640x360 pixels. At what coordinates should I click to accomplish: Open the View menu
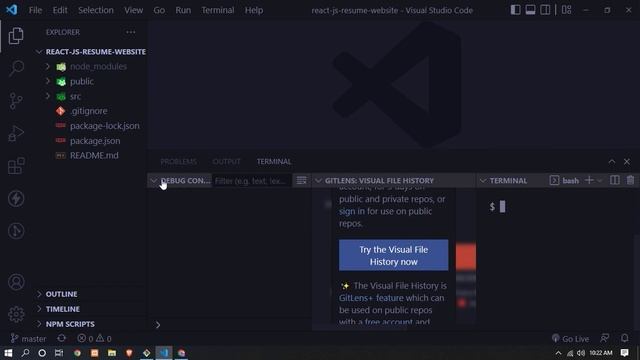(x=133, y=10)
